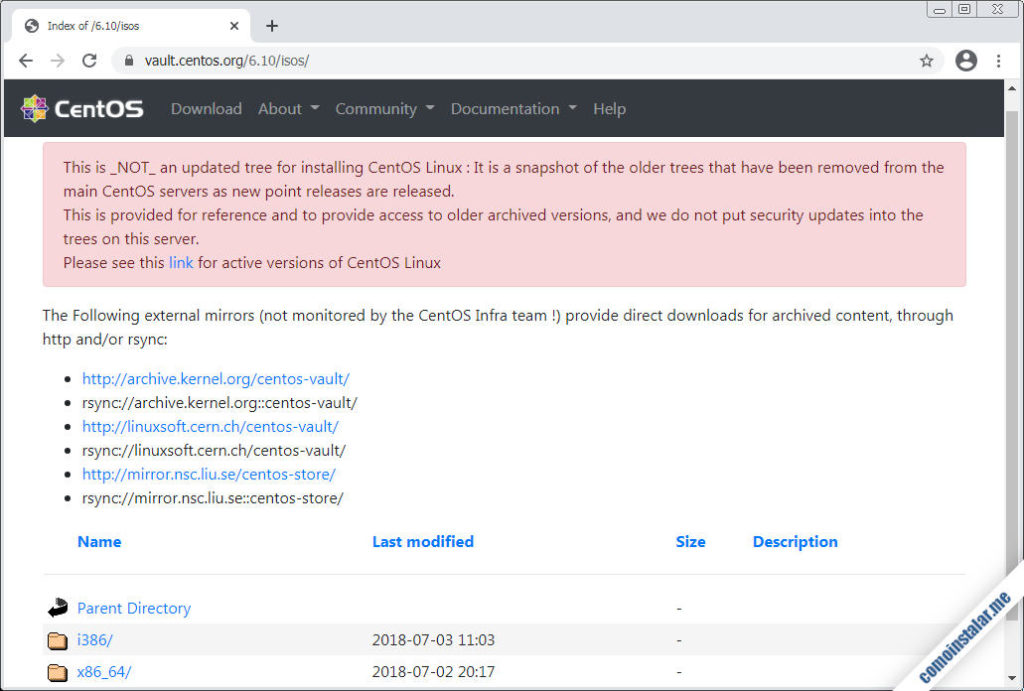Expand the About dropdown menu
Image resolution: width=1024 pixels, height=691 pixels.
click(x=288, y=109)
